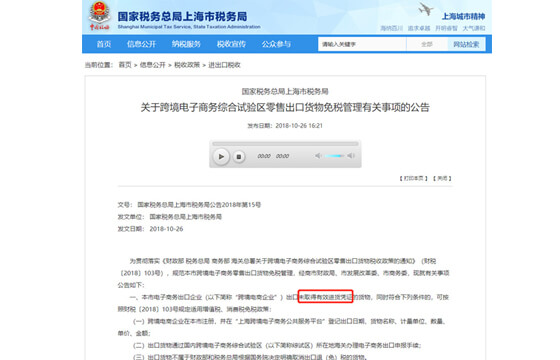Stop the audio playback
The height and width of the screenshot is (360, 560).
[x=239, y=156]
